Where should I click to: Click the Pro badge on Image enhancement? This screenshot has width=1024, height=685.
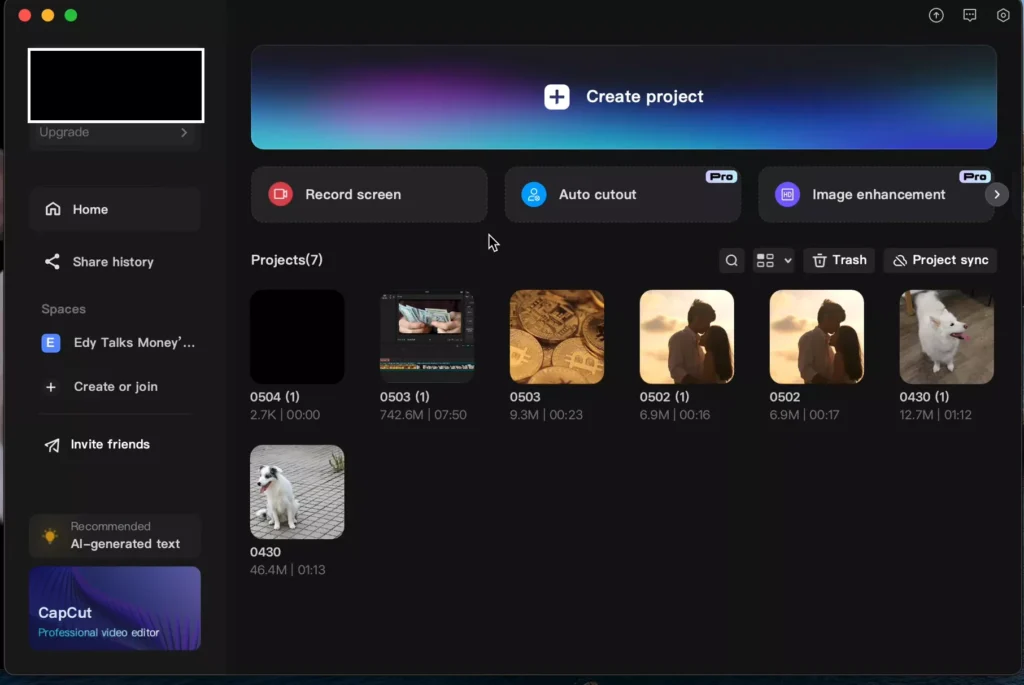click(x=974, y=177)
